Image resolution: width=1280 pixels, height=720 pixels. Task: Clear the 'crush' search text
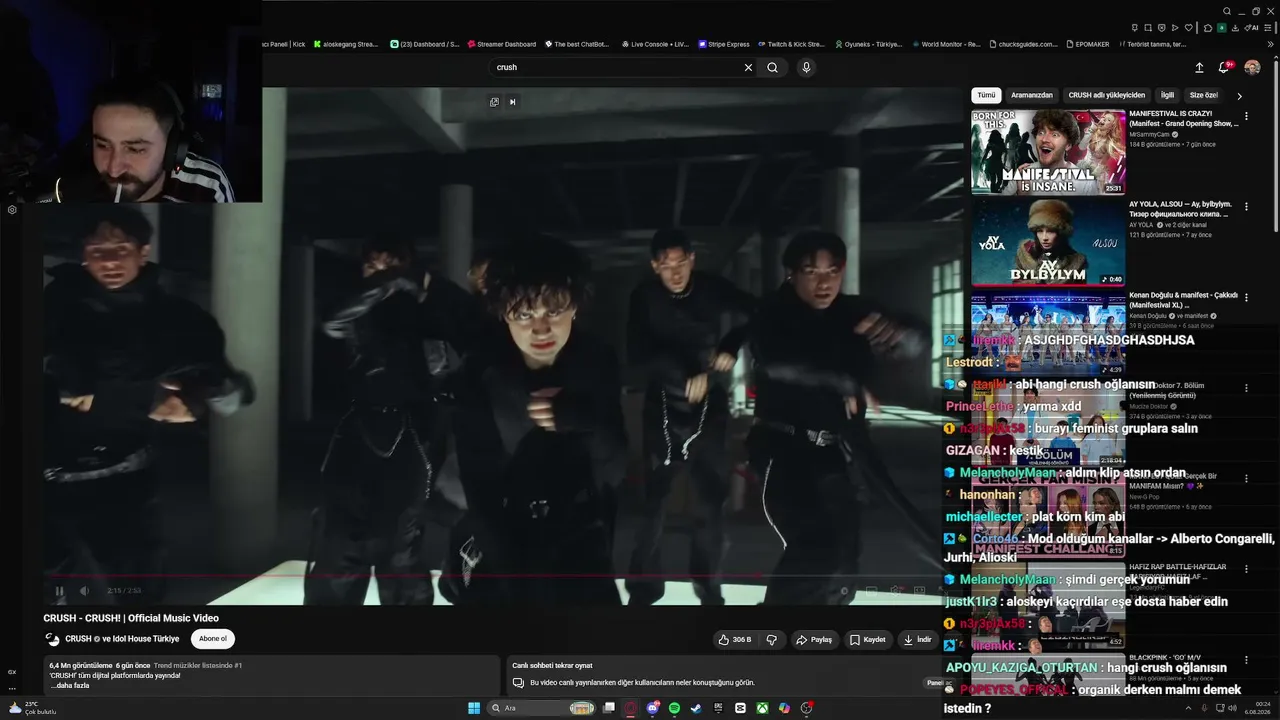point(748,67)
